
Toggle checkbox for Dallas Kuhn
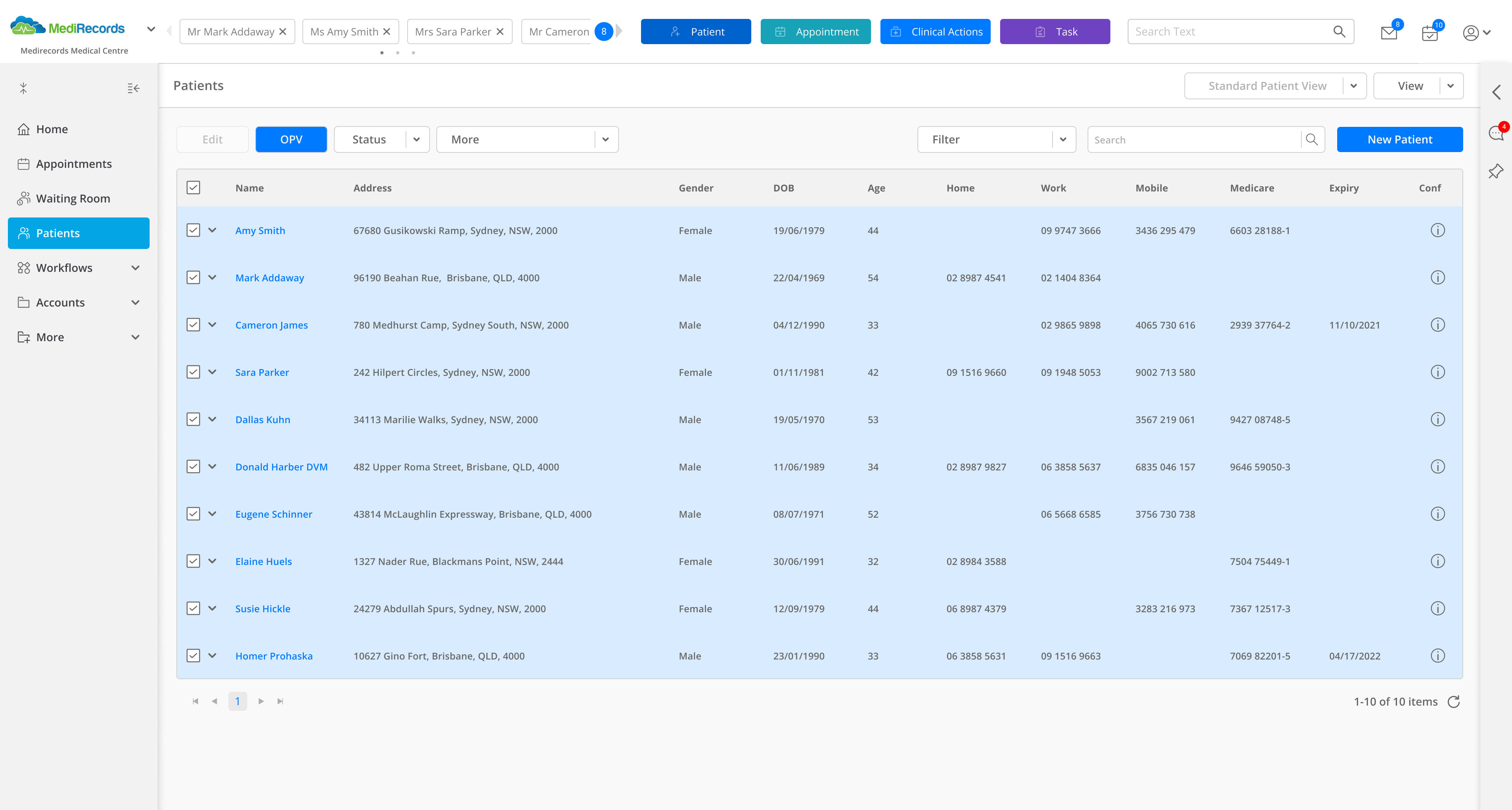click(x=193, y=420)
